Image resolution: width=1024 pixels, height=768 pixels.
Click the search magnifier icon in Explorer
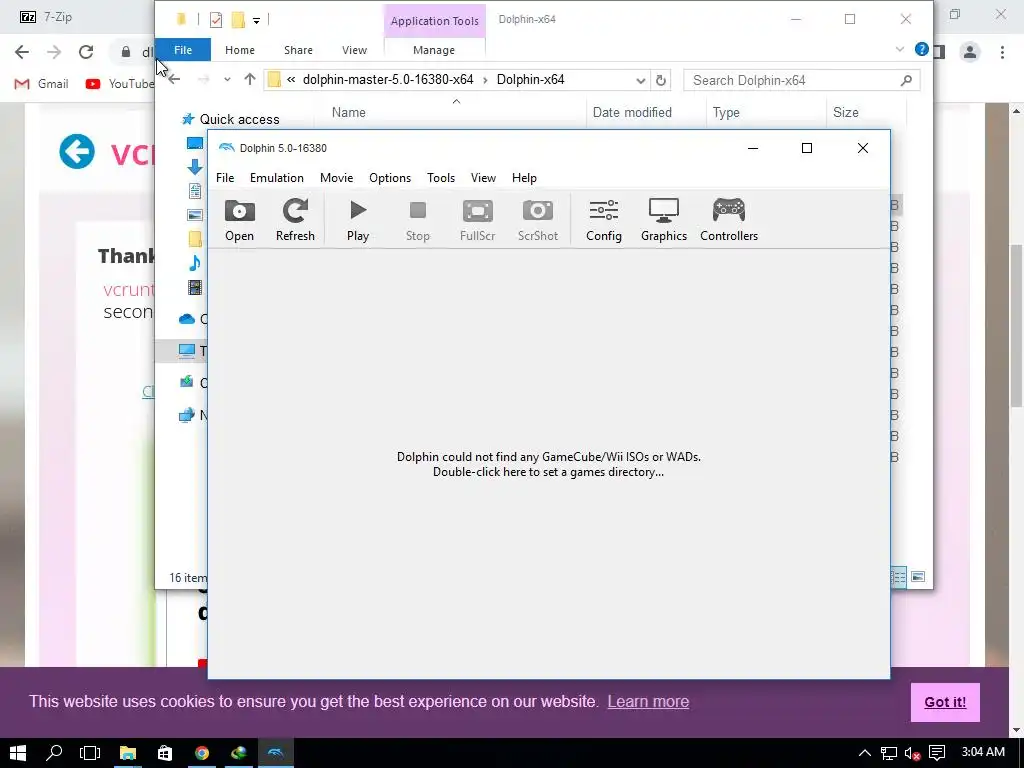pos(906,80)
